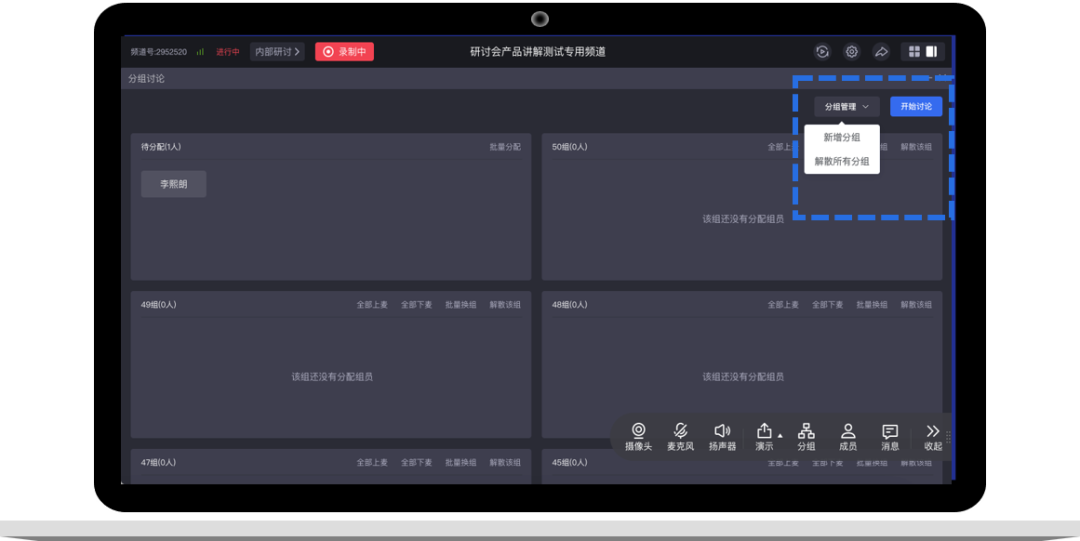This screenshot has height=541, width=1080.
Task: Select 新增分组 from the menu
Action: (x=842, y=138)
